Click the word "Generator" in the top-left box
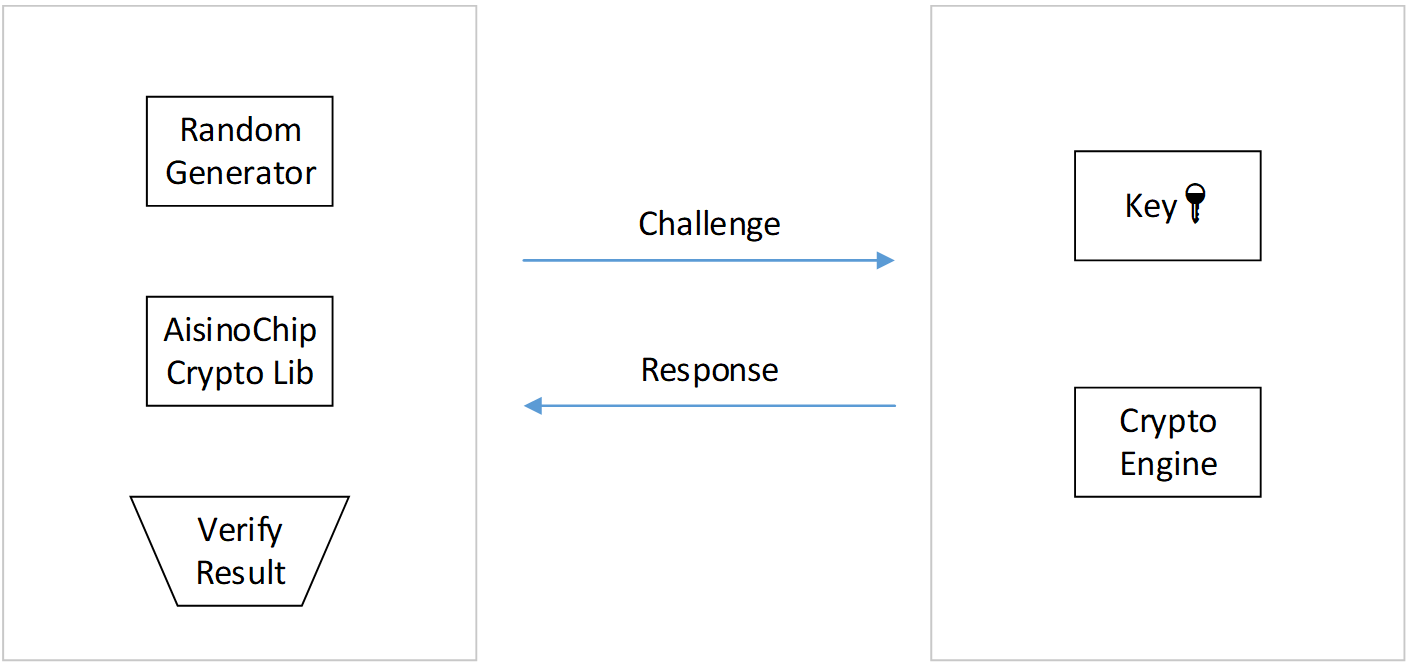Viewport: 1406px width, 664px height. coord(240,173)
